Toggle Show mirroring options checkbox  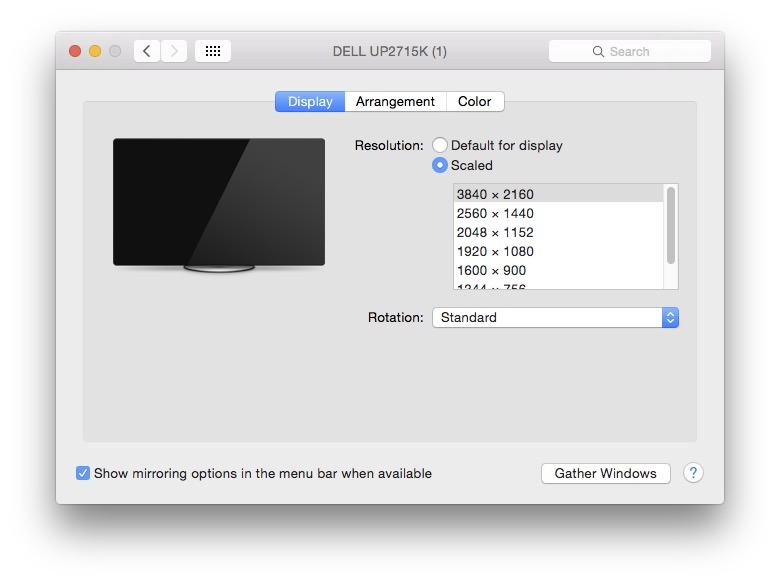point(83,473)
